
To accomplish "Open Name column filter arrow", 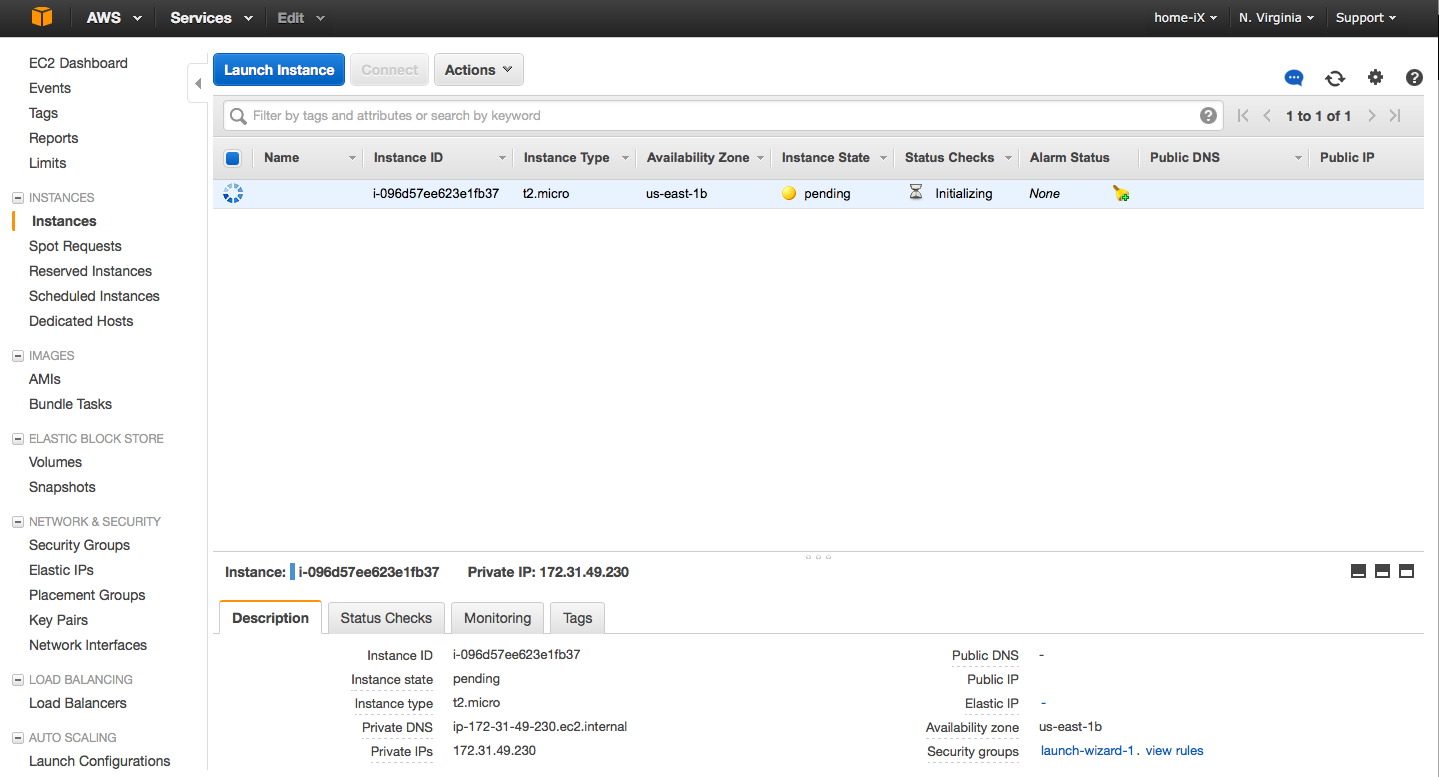I will click(352, 158).
